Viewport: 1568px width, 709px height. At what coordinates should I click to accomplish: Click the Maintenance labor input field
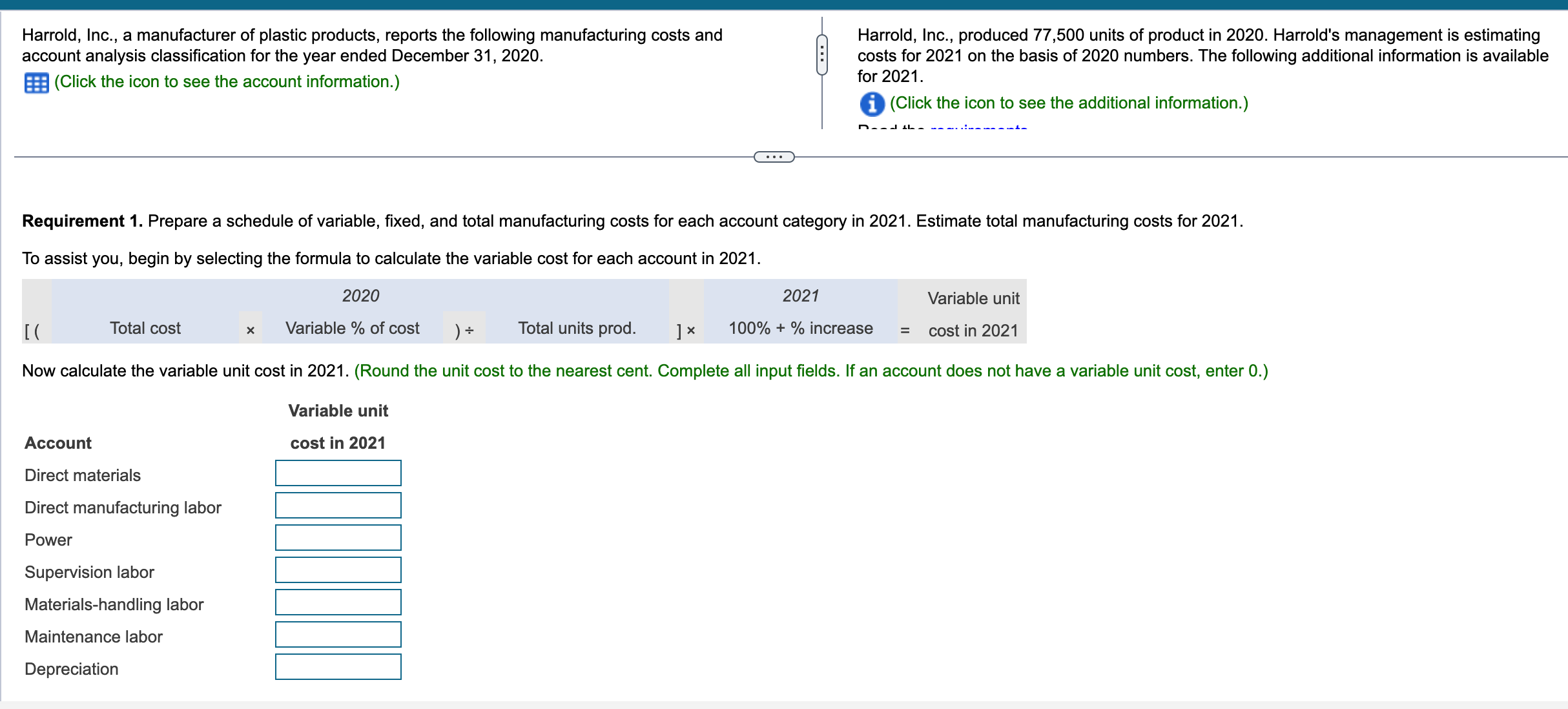338,634
